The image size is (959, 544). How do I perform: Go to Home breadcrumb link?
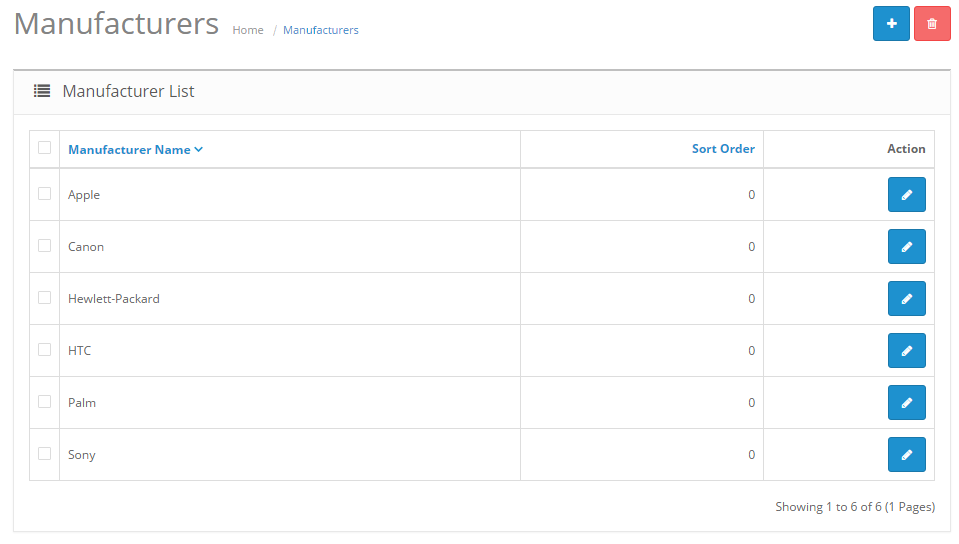click(248, 30)
